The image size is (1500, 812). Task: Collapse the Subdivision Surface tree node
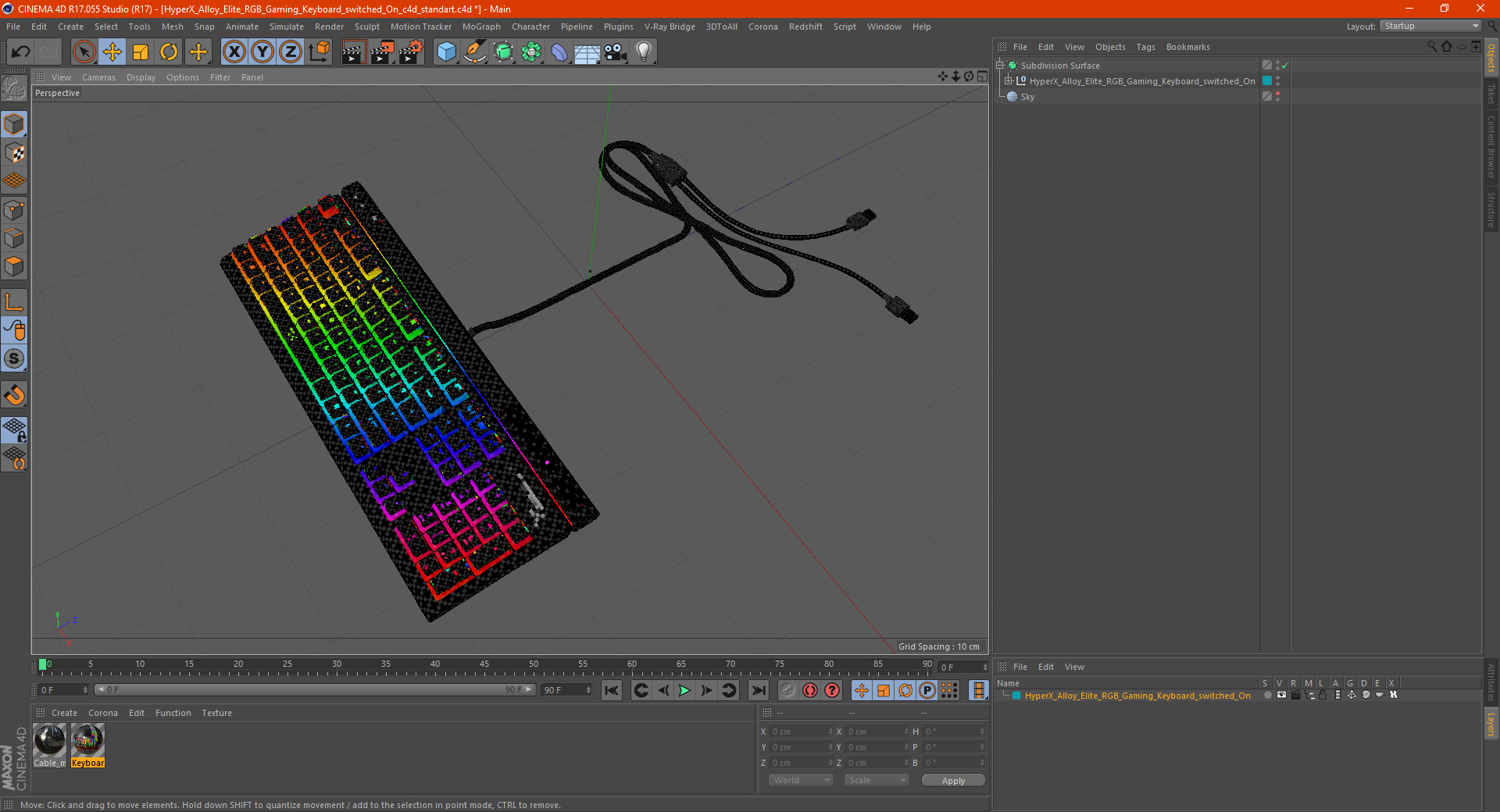[x=1000, y=66]
